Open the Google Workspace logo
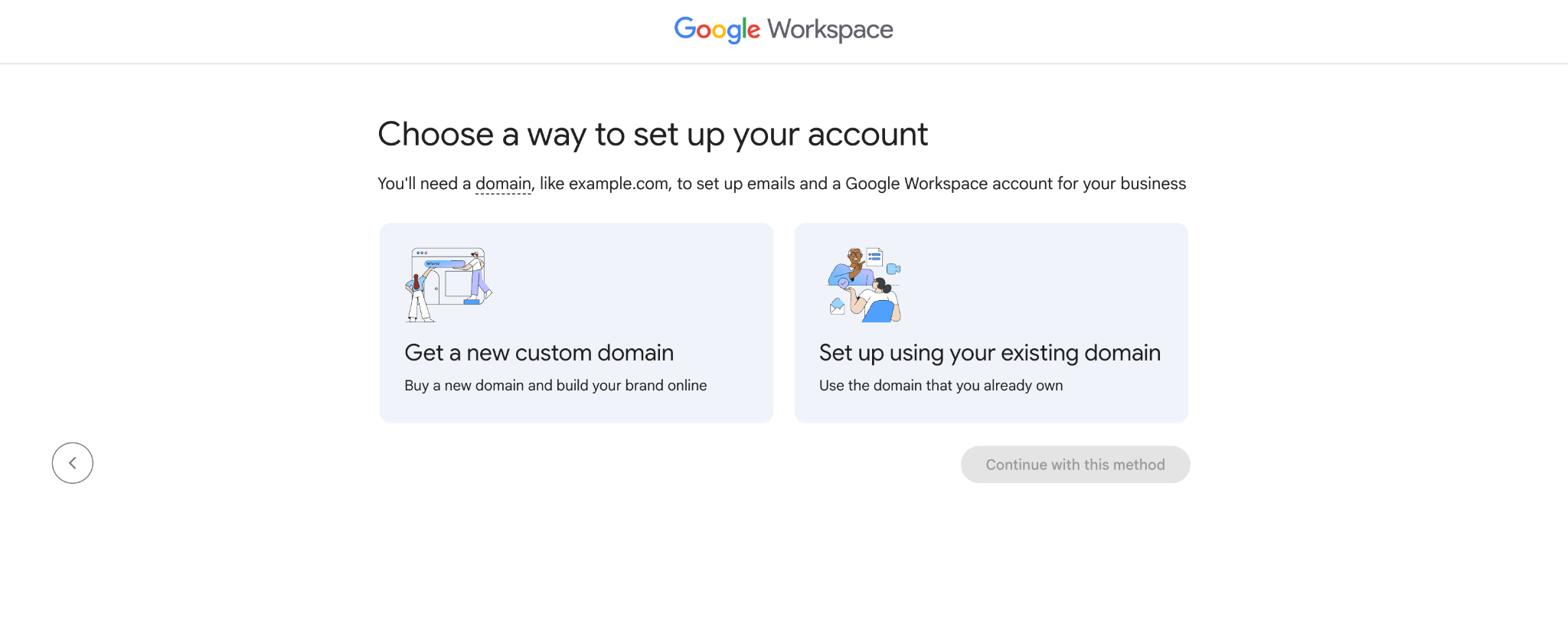The width and height of the screenshot is (1568, 640). coord(783,30)
